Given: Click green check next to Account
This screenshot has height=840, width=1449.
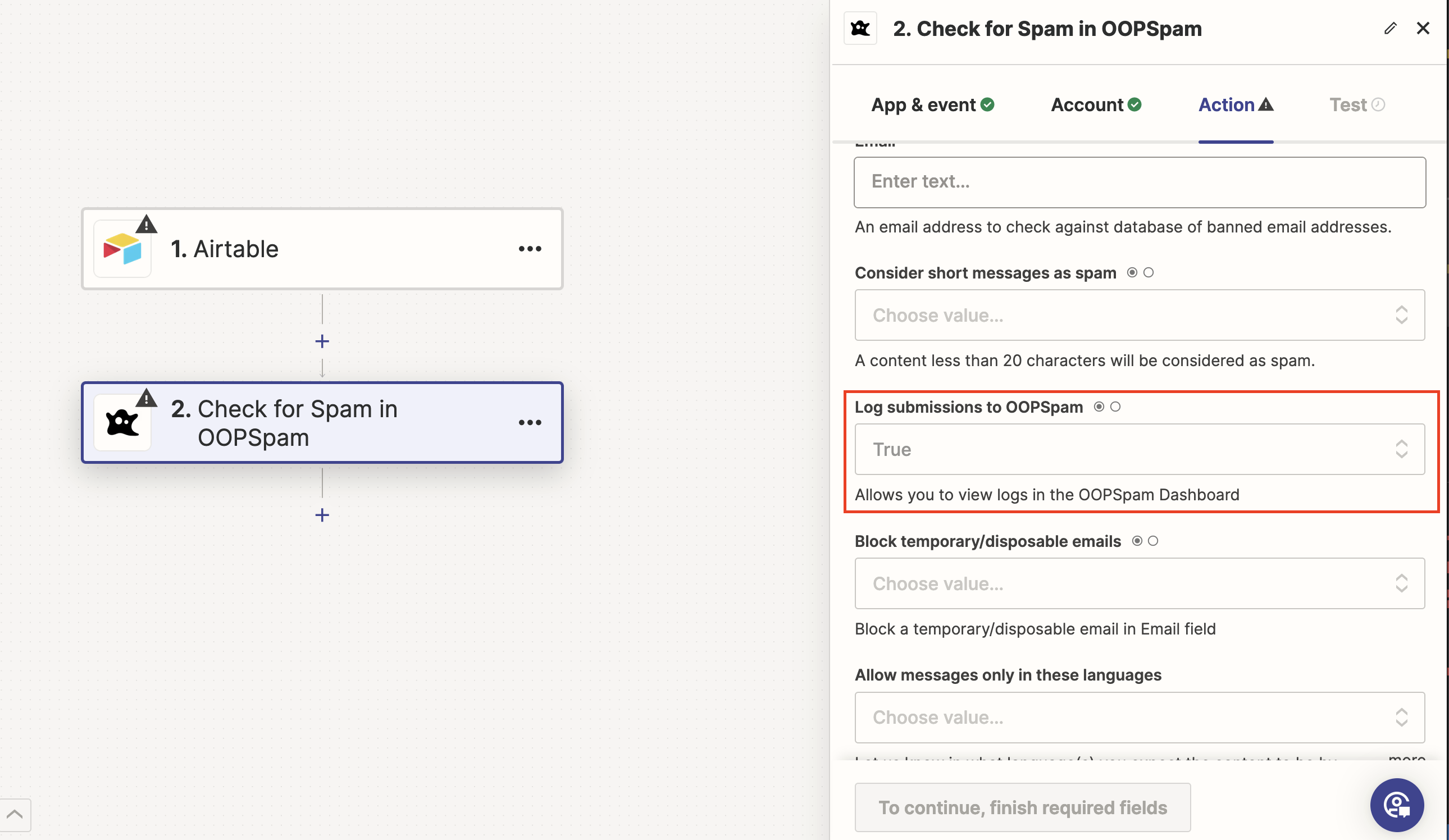Looking at the screenshot, I should click(x=1134, y=104).
